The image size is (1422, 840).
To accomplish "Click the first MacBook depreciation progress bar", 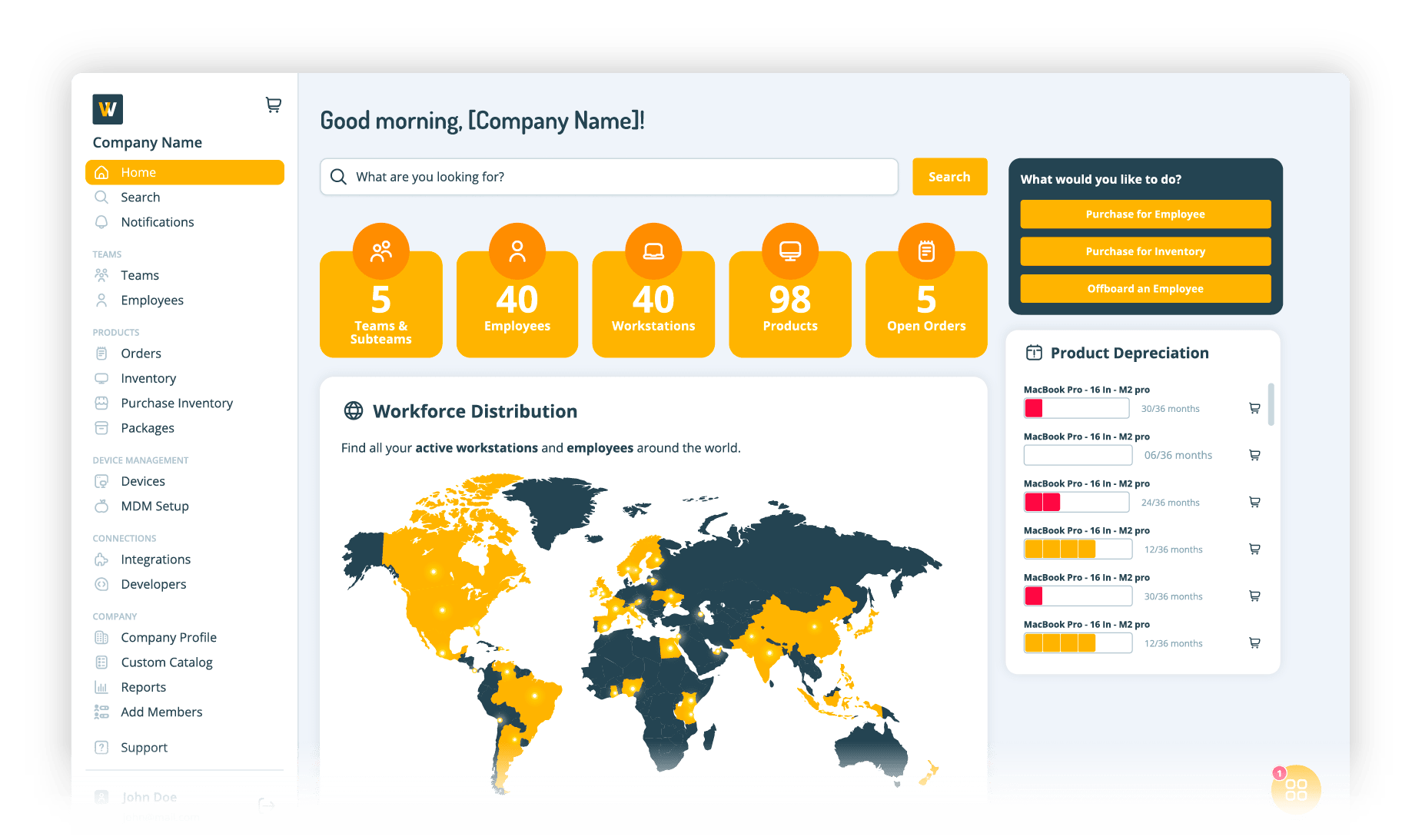I will 1076,408.
